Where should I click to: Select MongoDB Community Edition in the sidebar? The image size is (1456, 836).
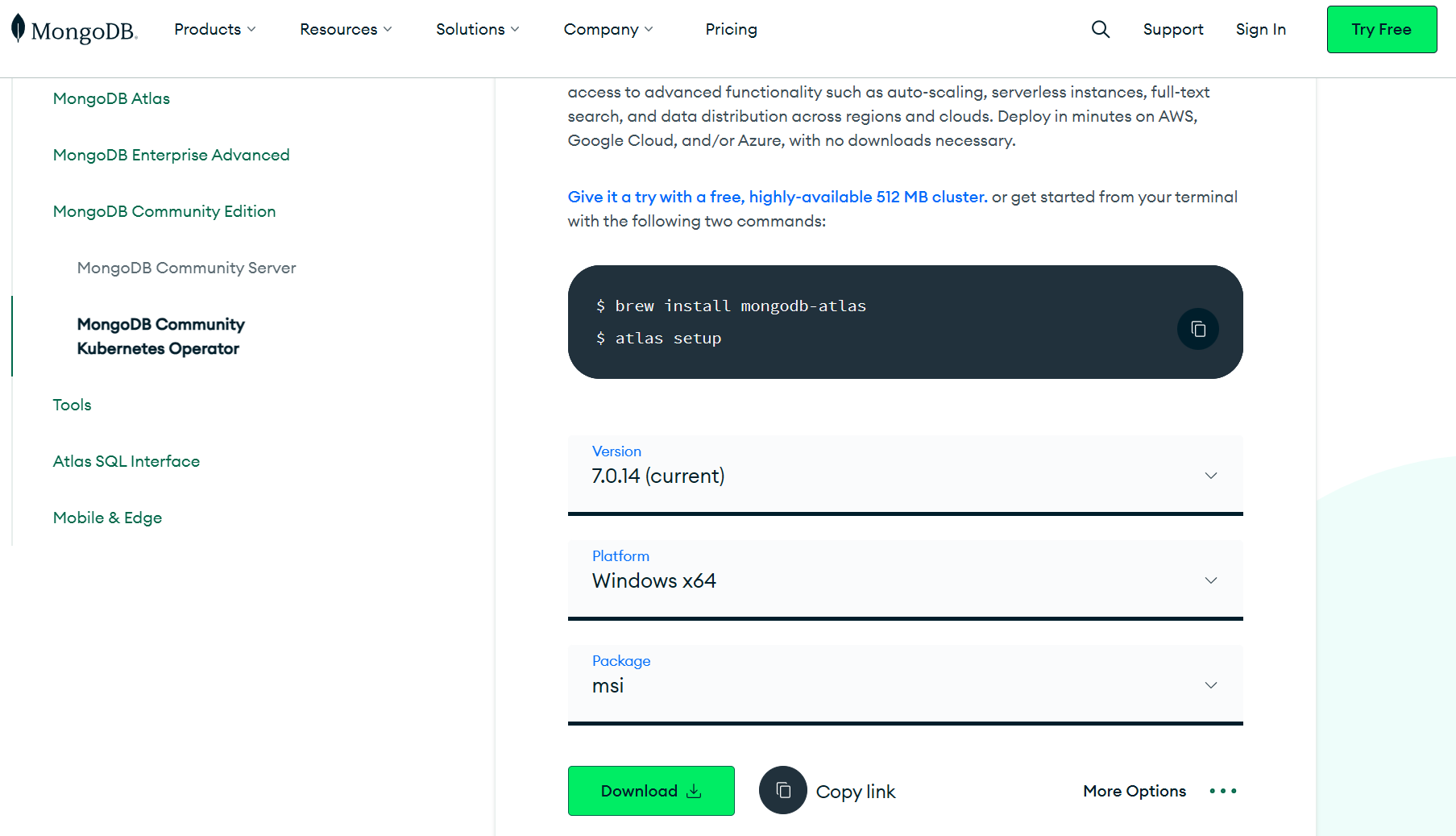tap(164, 211)
